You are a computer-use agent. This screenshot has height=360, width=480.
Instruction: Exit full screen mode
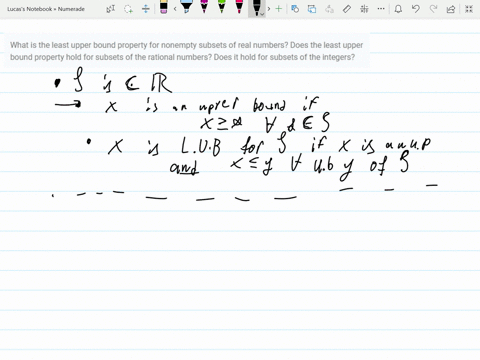point(469,9)
